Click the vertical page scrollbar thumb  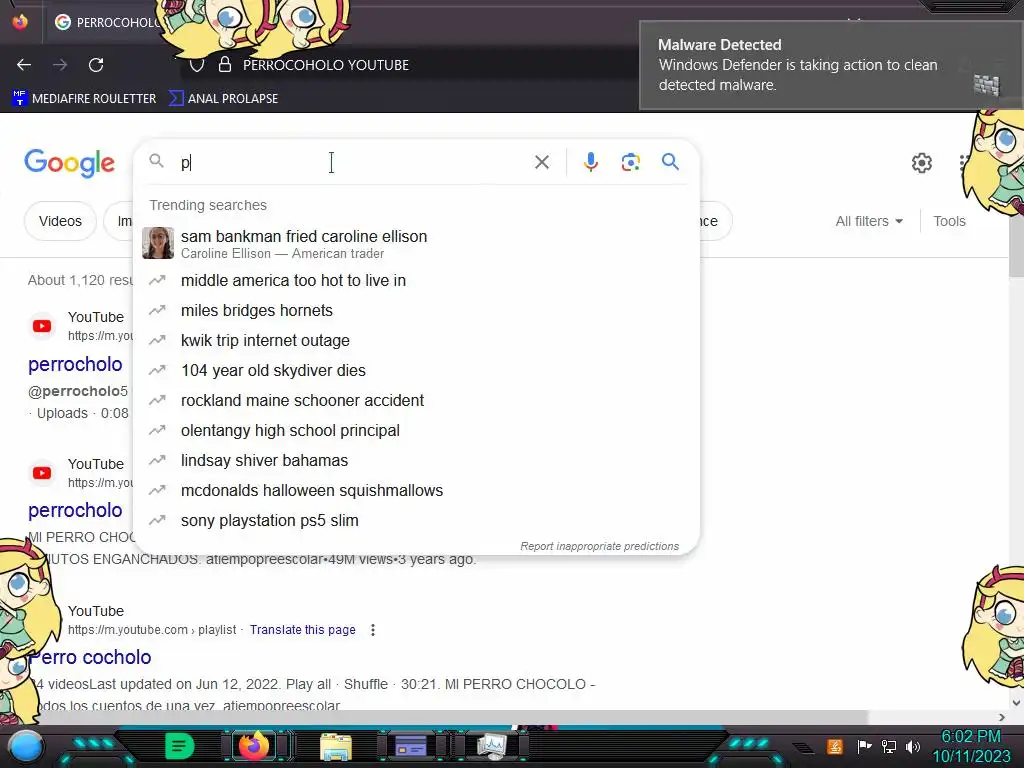coord(1016,245)
